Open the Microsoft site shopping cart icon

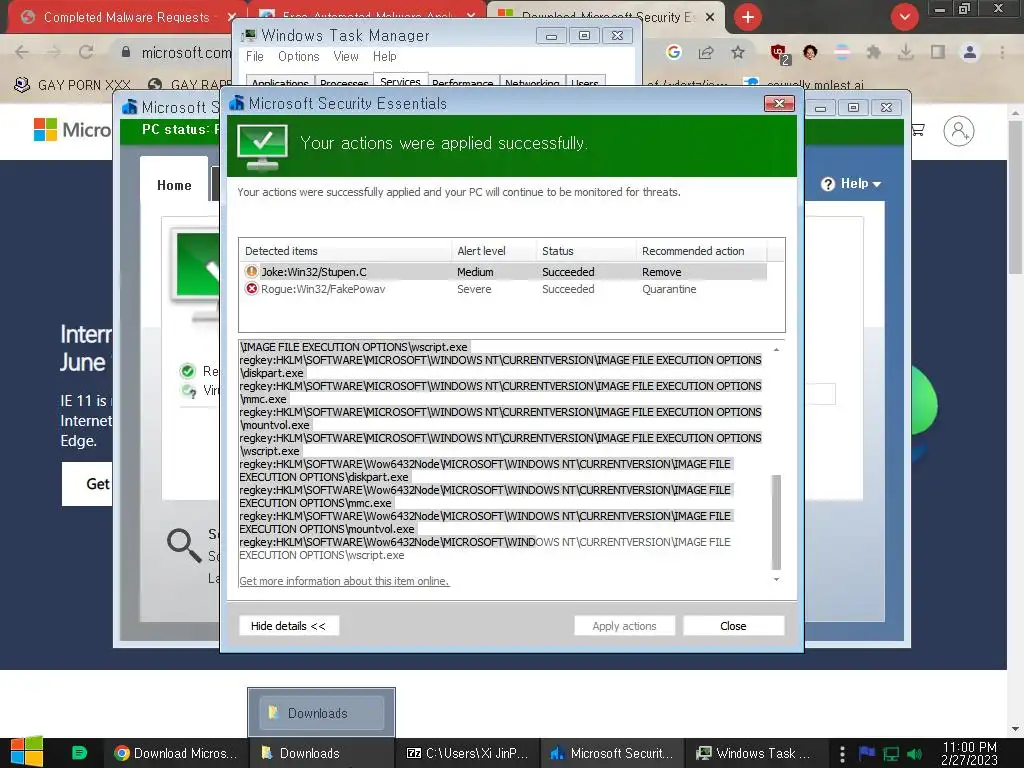pyautogui.click(x=918, y=130)
